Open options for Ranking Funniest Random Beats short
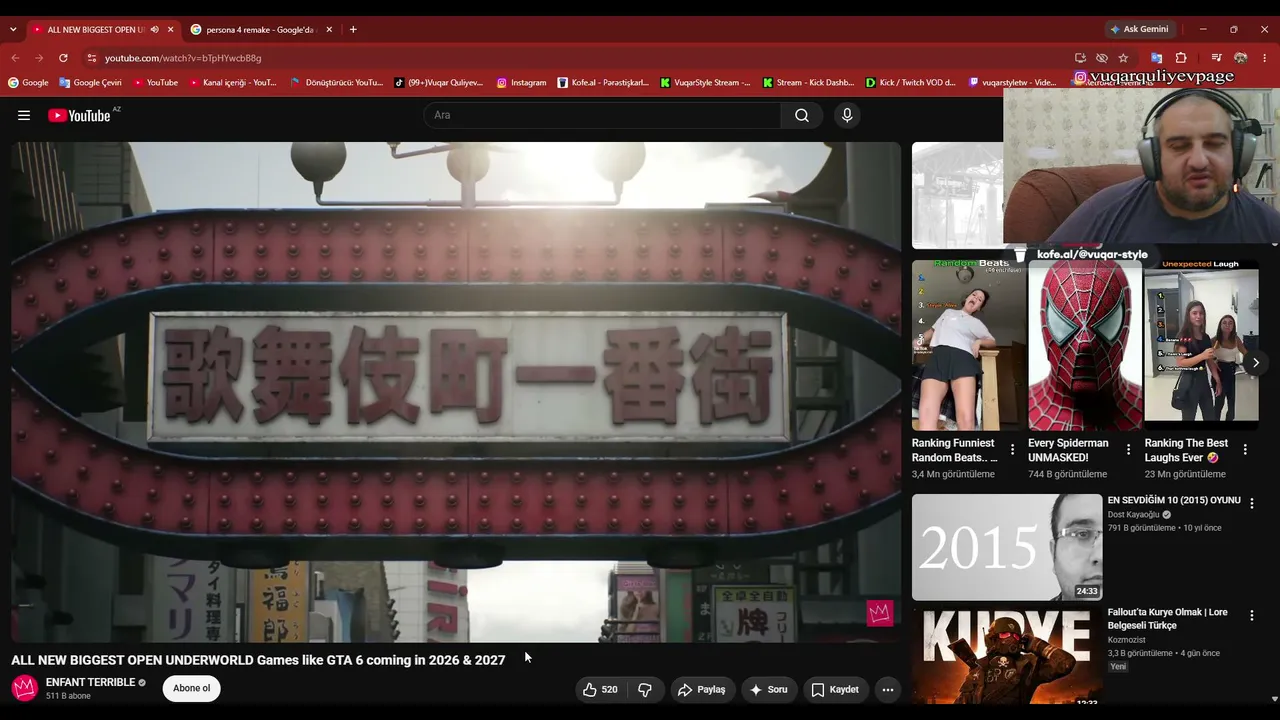The height and width of the screenshot is (720, 1280). click(1012, 450)
